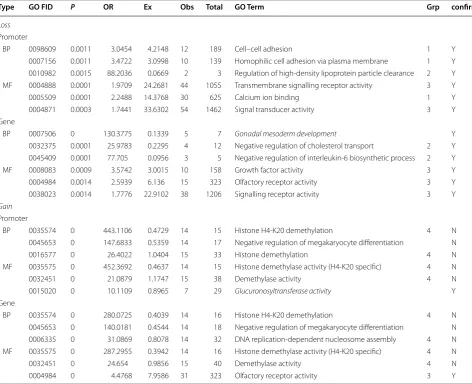Click 'Negative regulation of interleukin-6 biosynthetic process'
Image resolution: width=472 pixels, height=384 pixels.
click(325, 158)
